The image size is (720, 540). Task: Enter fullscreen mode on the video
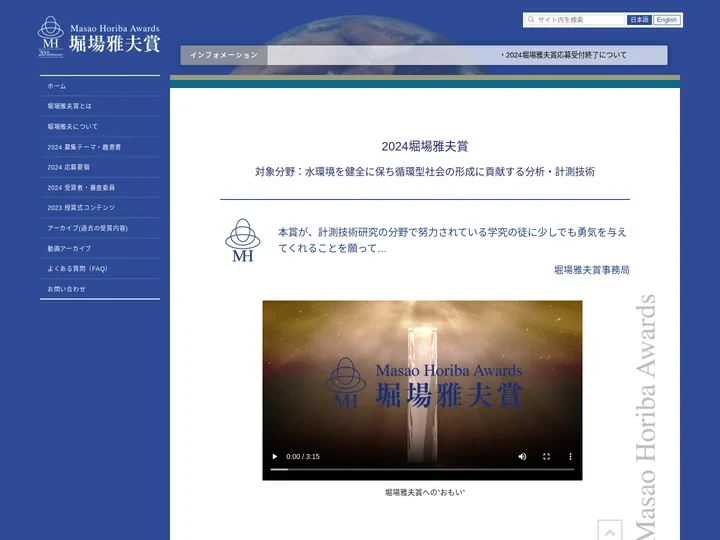click(546, 456)
